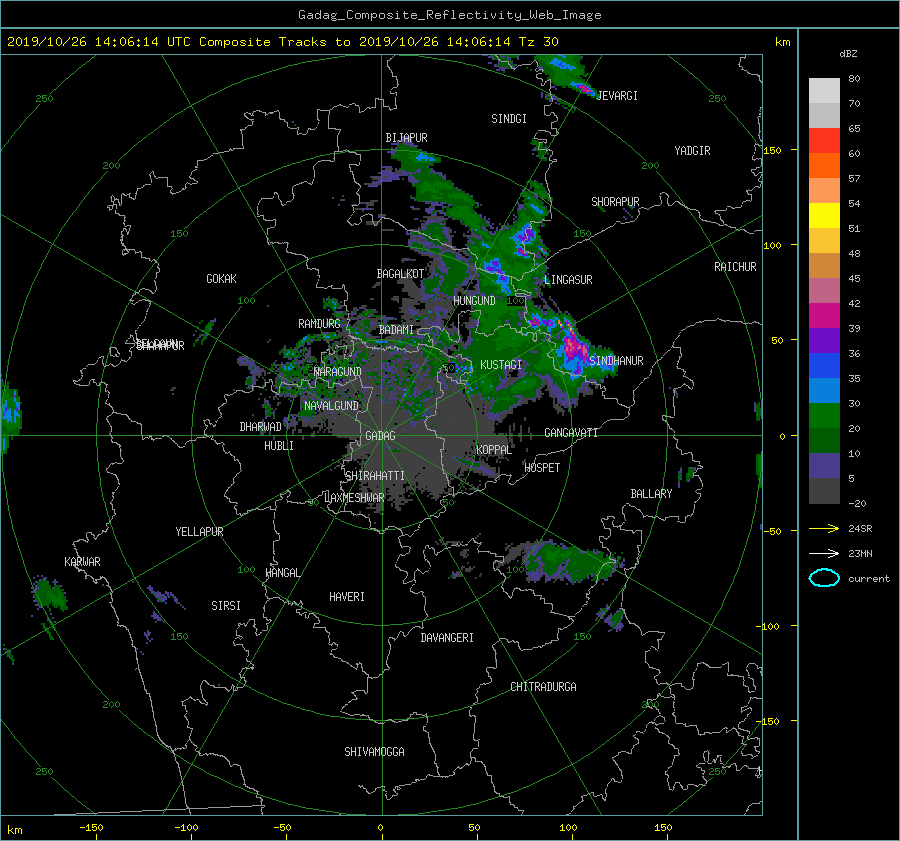900x841 pixels.
Task: Click the '24SR' legend label
Action: [860, 529]
